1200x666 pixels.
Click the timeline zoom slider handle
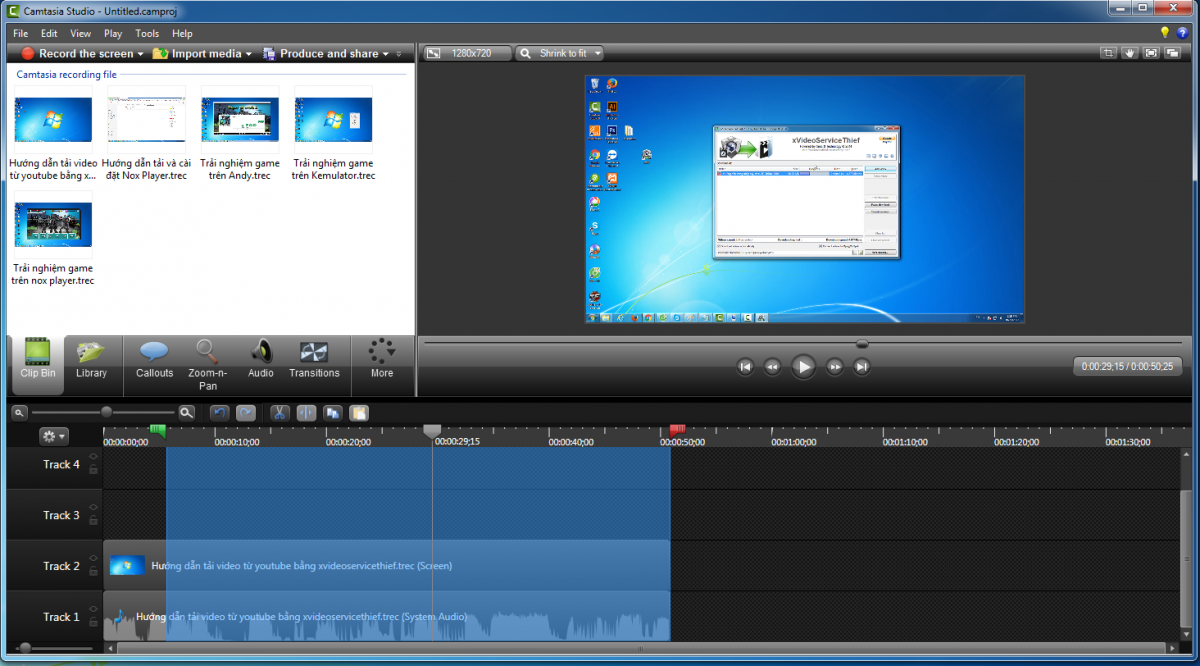pyautogui.click(x=106, y=412)
